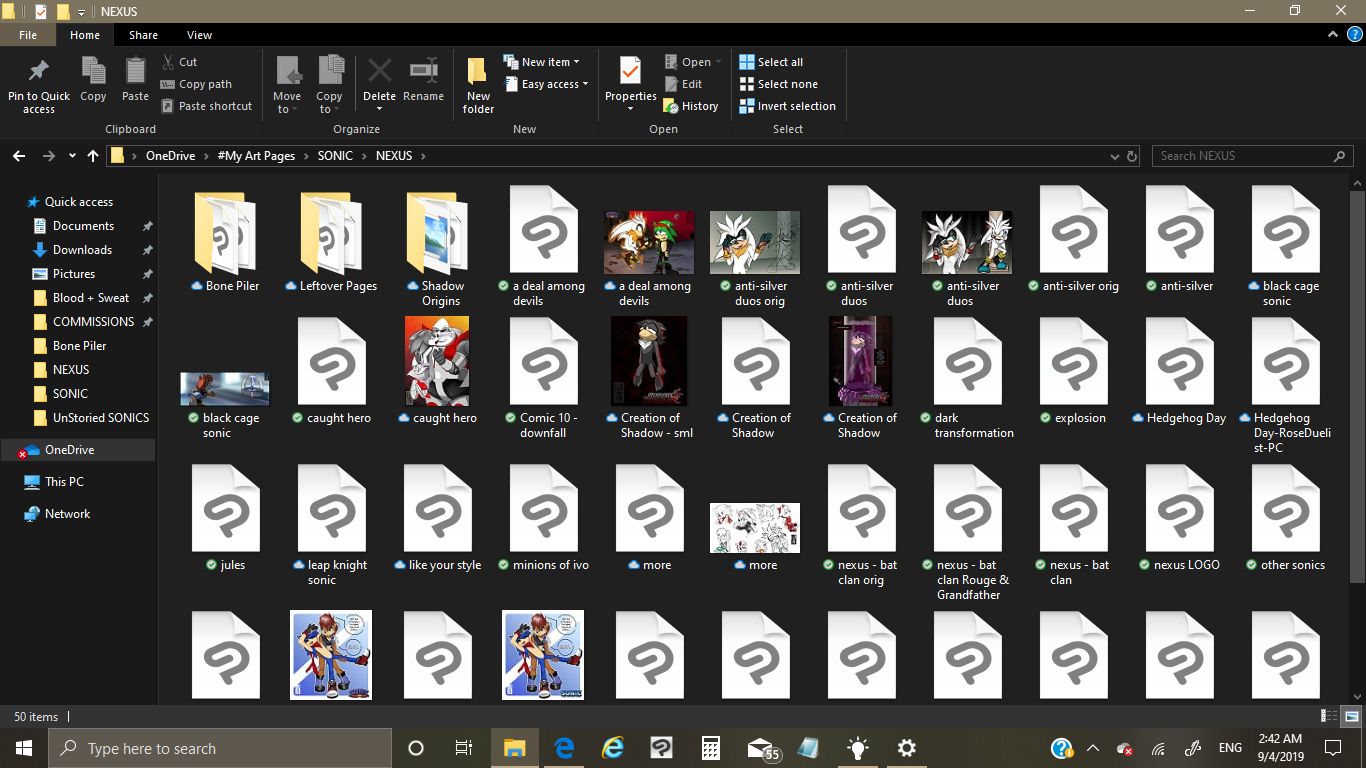Viewport: 1366px width, 768px height.
Task: Select the Leftover Pages folder
Action: click(331, 241)
